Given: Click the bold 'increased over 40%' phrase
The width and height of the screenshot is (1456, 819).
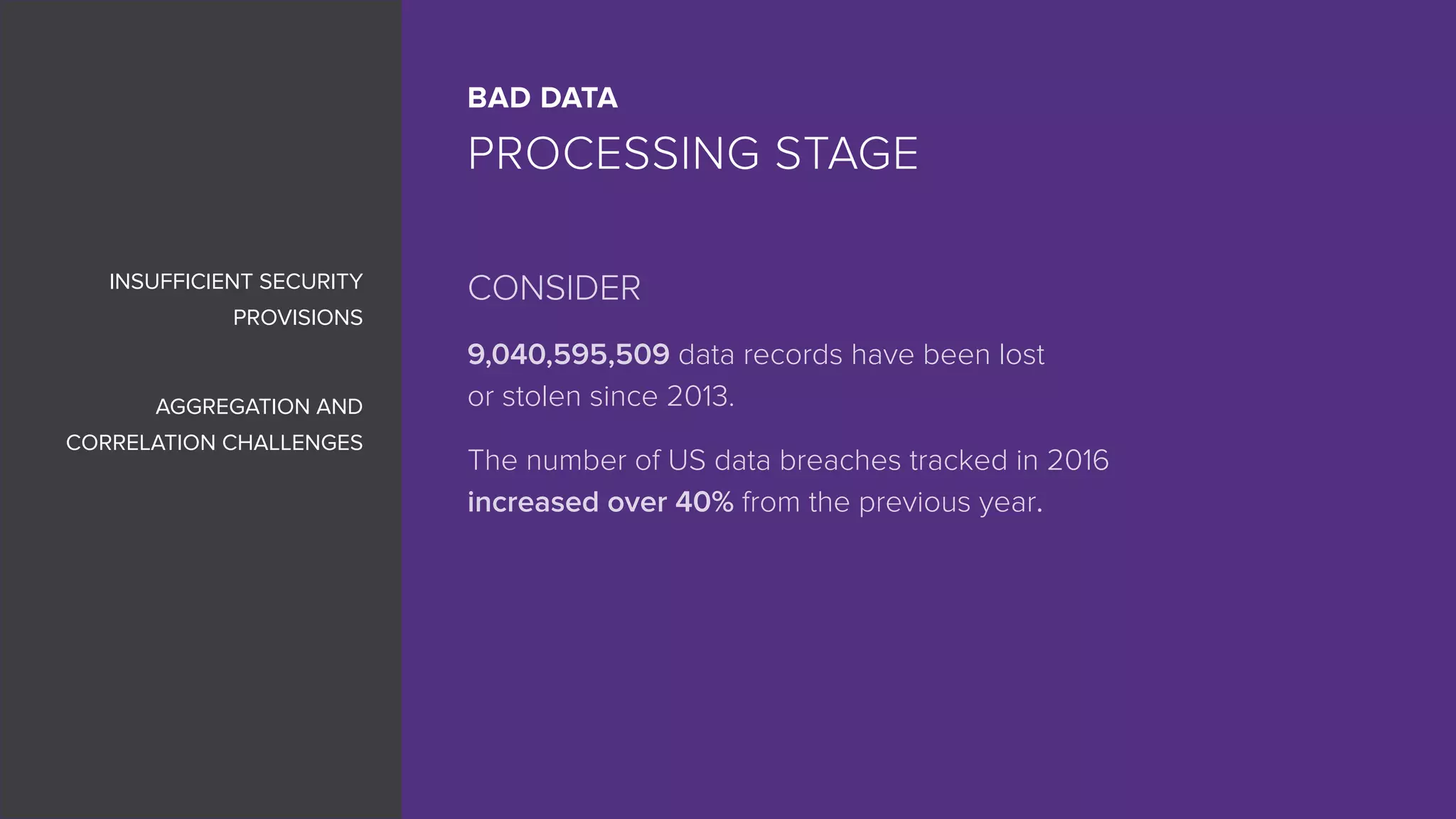Looking at the screenshot, I should (601, 503).
